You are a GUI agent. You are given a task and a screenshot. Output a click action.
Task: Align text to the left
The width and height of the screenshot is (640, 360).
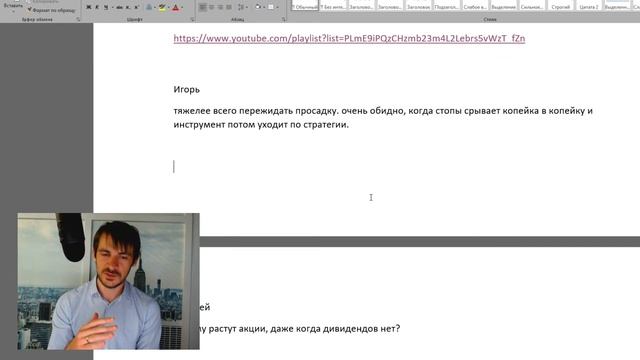(202, 7)
